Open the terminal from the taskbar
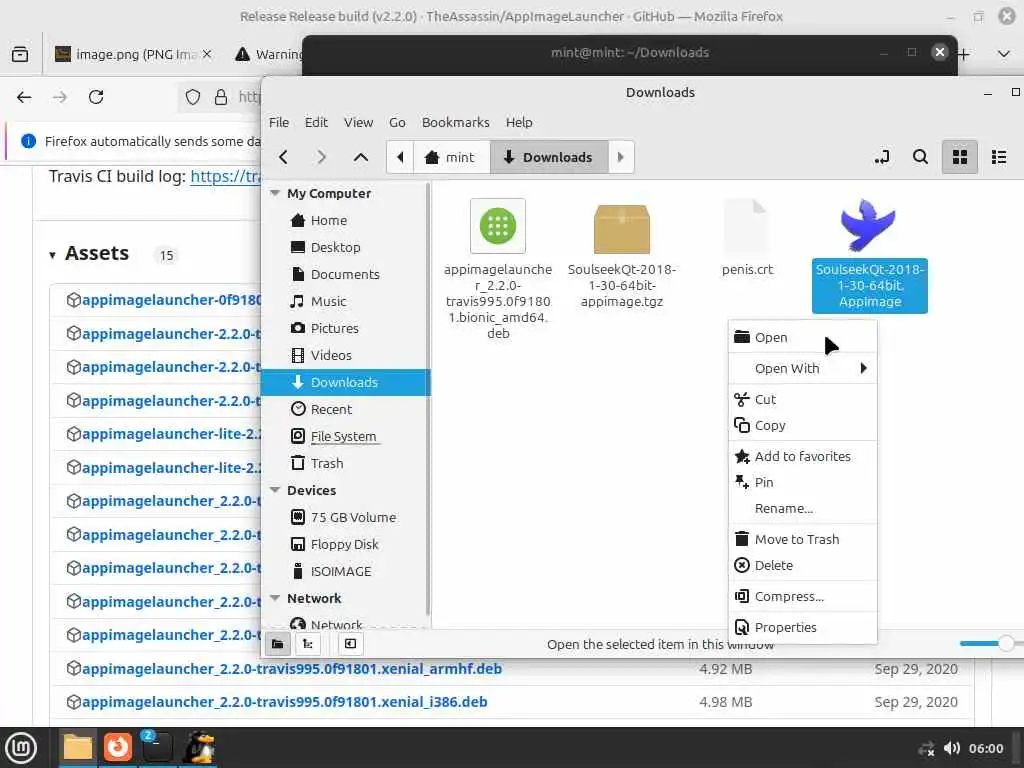This screenshot has height=768, width=1024. point(155,748)
